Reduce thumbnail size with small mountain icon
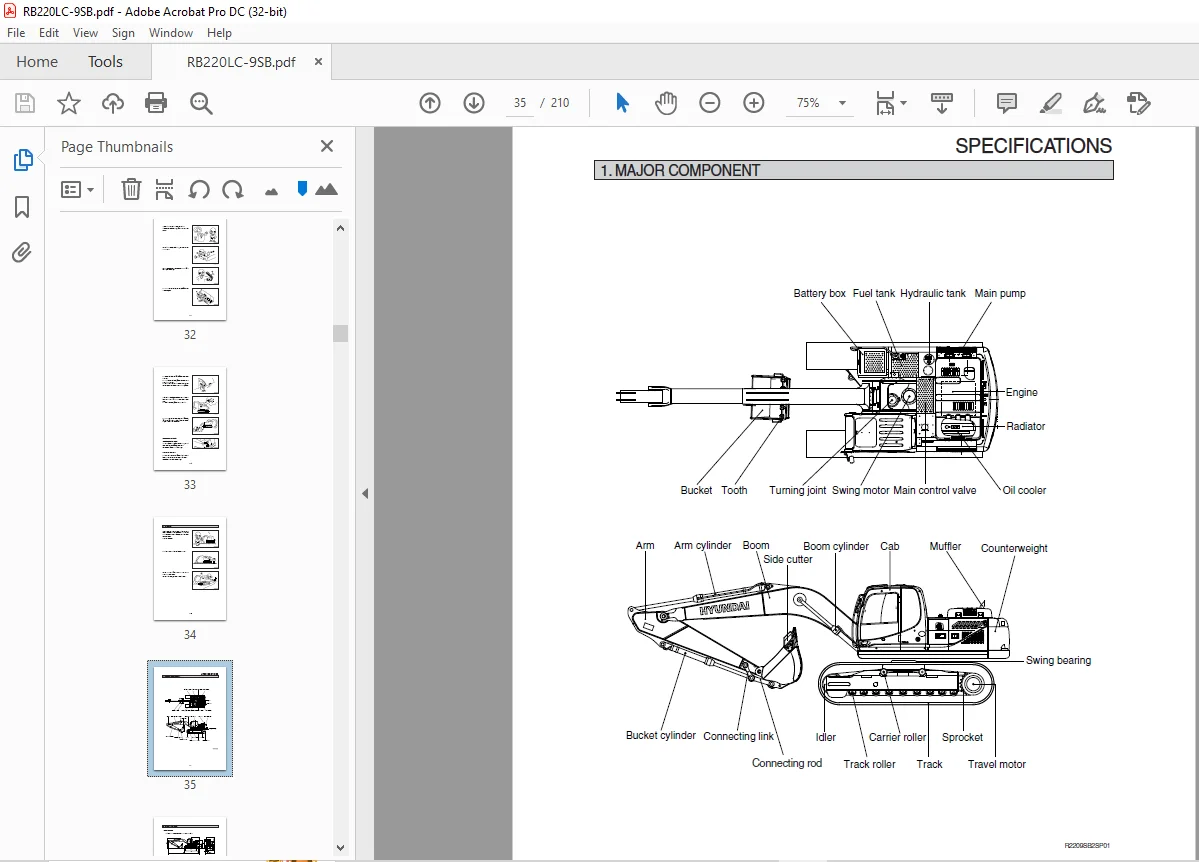Screen dimensions: 1199x862 (271, 192)
